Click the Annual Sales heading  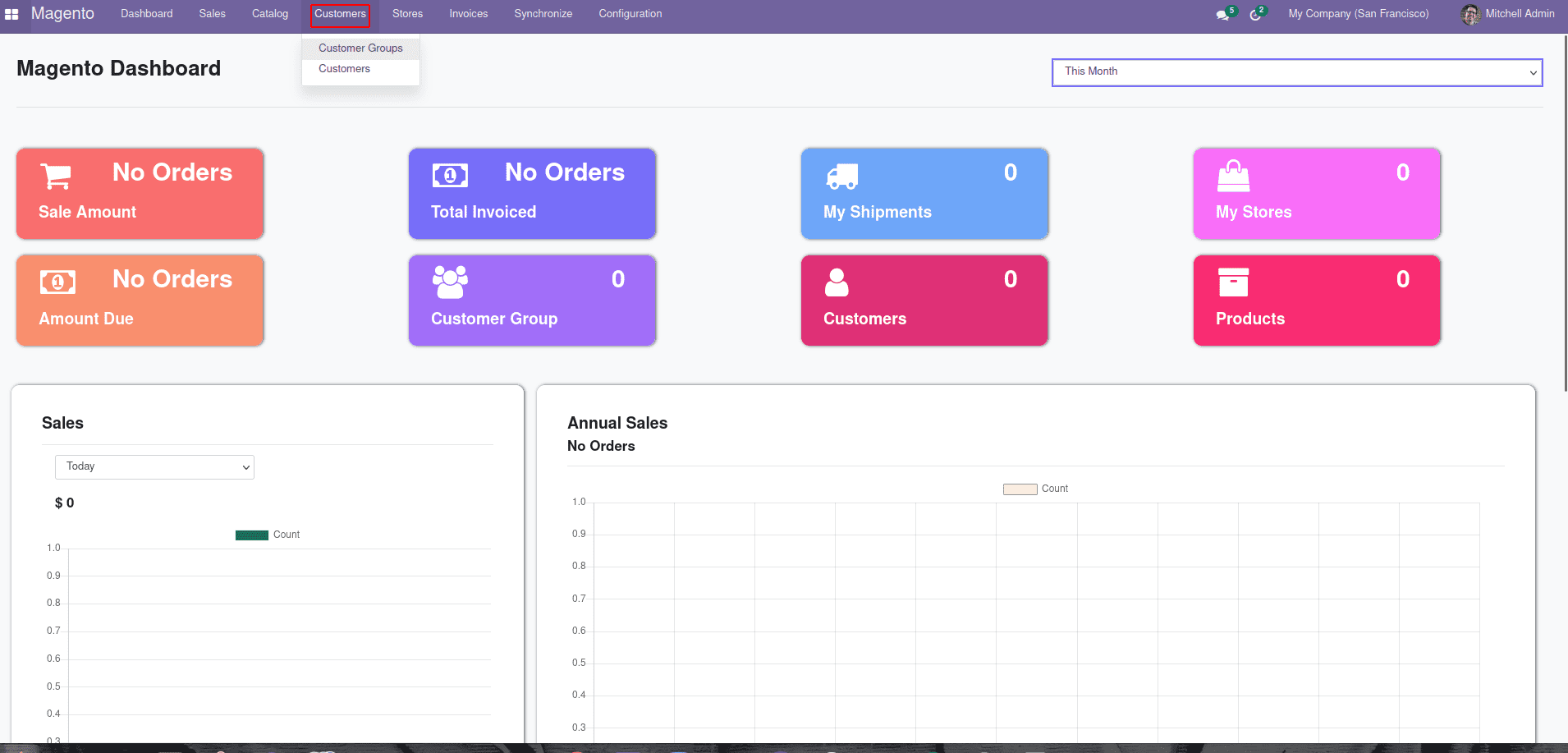[x=617, y=423]
